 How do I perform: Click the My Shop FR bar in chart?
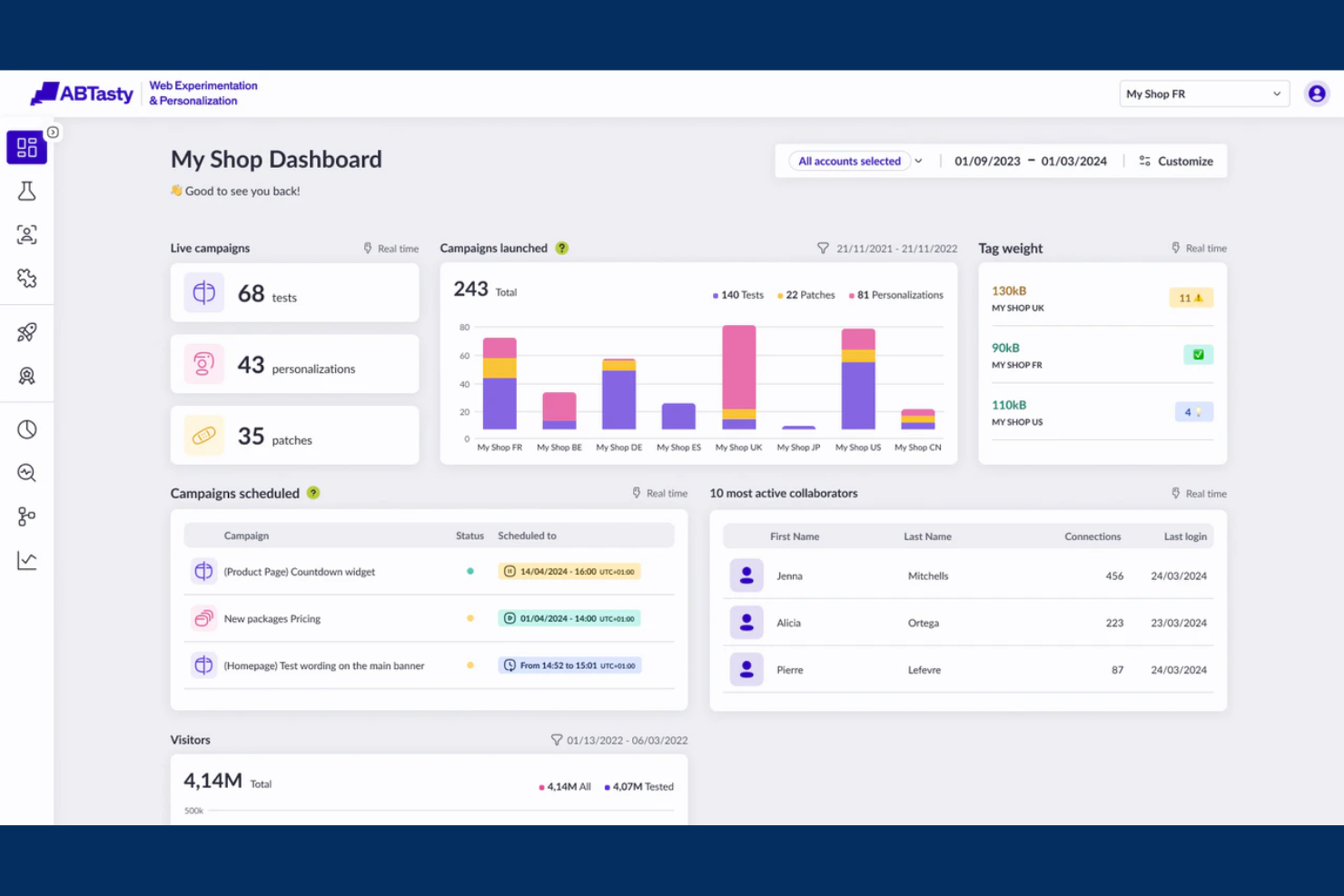point(499,383)
